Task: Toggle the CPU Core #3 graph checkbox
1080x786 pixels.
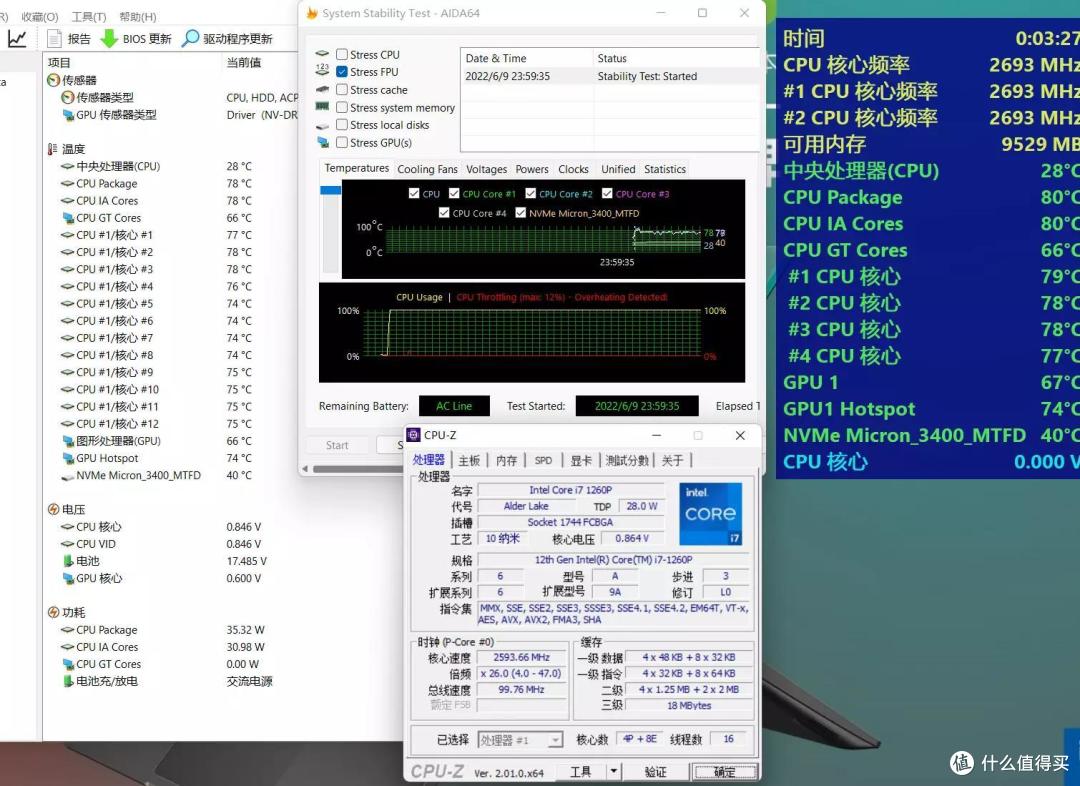Action: point(607,194)
